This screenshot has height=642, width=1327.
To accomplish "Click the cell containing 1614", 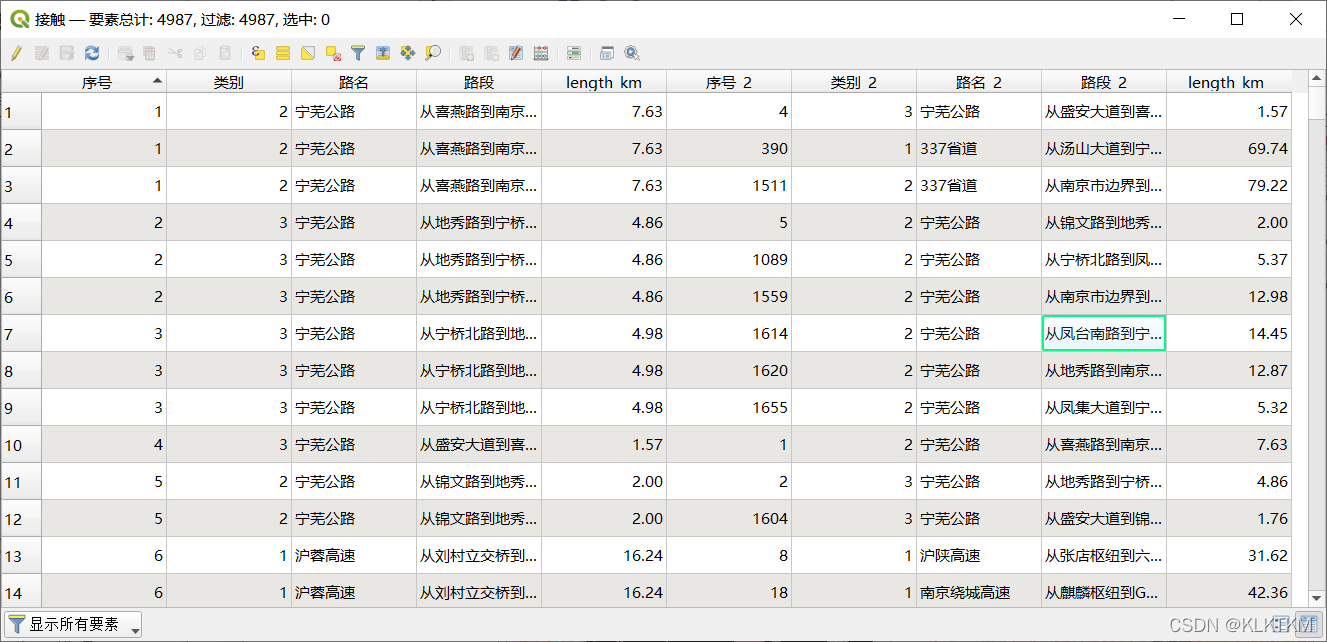I will (x=729, y=333).
